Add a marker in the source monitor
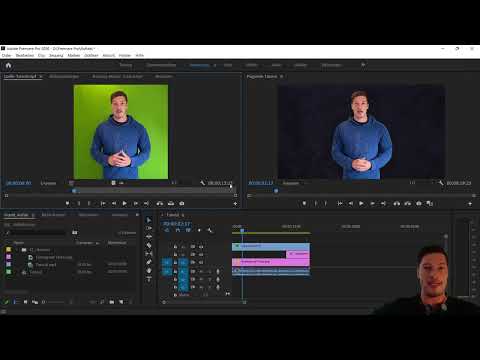 67,203
